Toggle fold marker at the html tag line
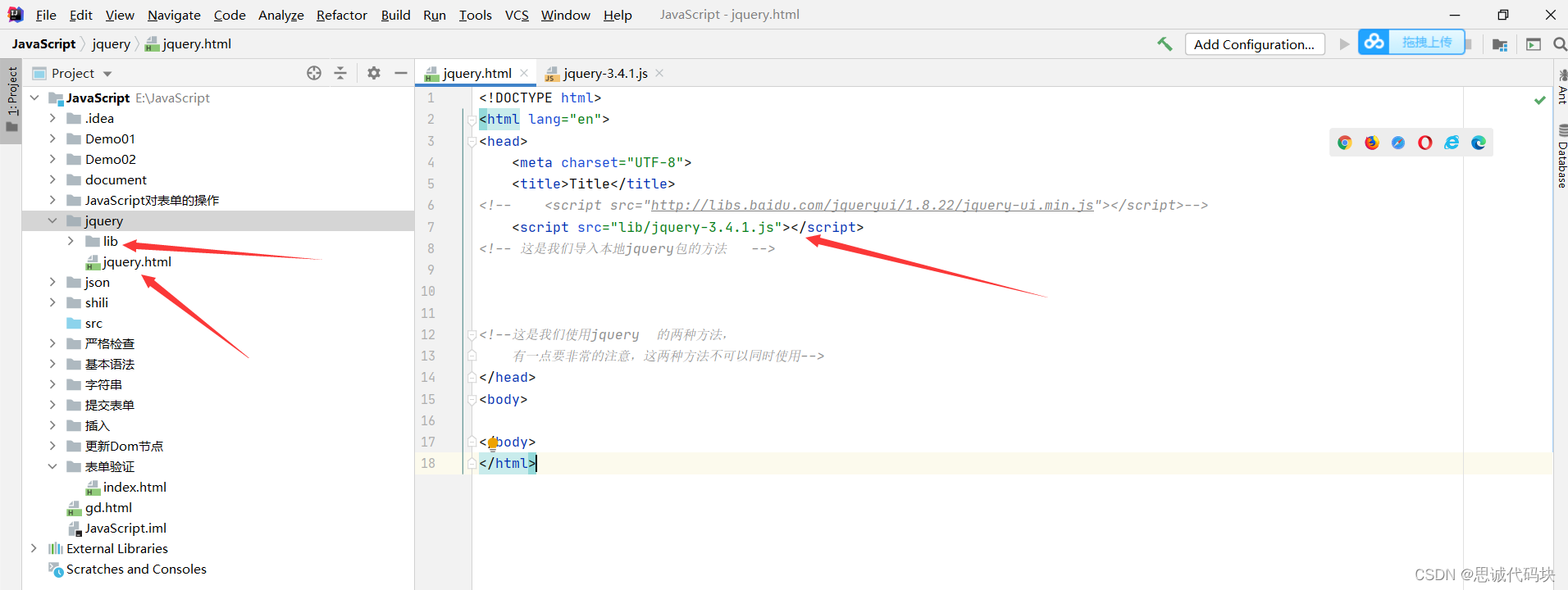Viewport: 1568px width, 590px height. [472, 120]
